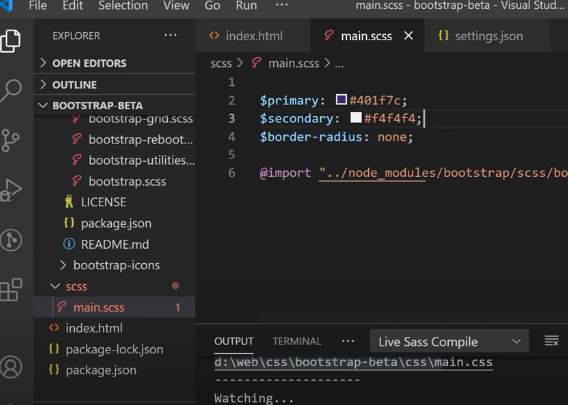Viewport: 568px width, 405px height.
Task: Click the scss breadcrumb segment
Action: pos(221,63)
